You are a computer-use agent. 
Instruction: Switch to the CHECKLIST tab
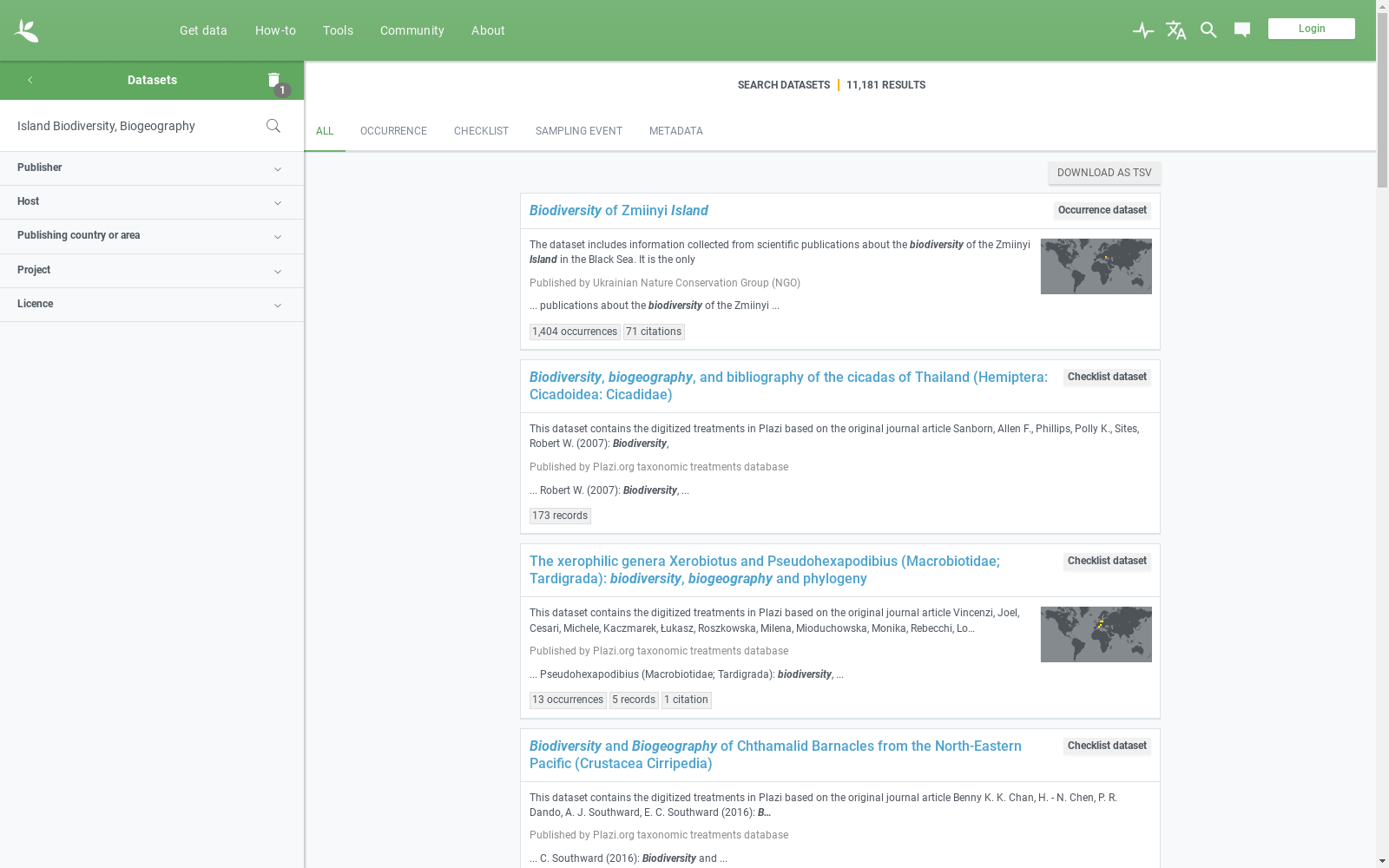click(x=481, y=131)
